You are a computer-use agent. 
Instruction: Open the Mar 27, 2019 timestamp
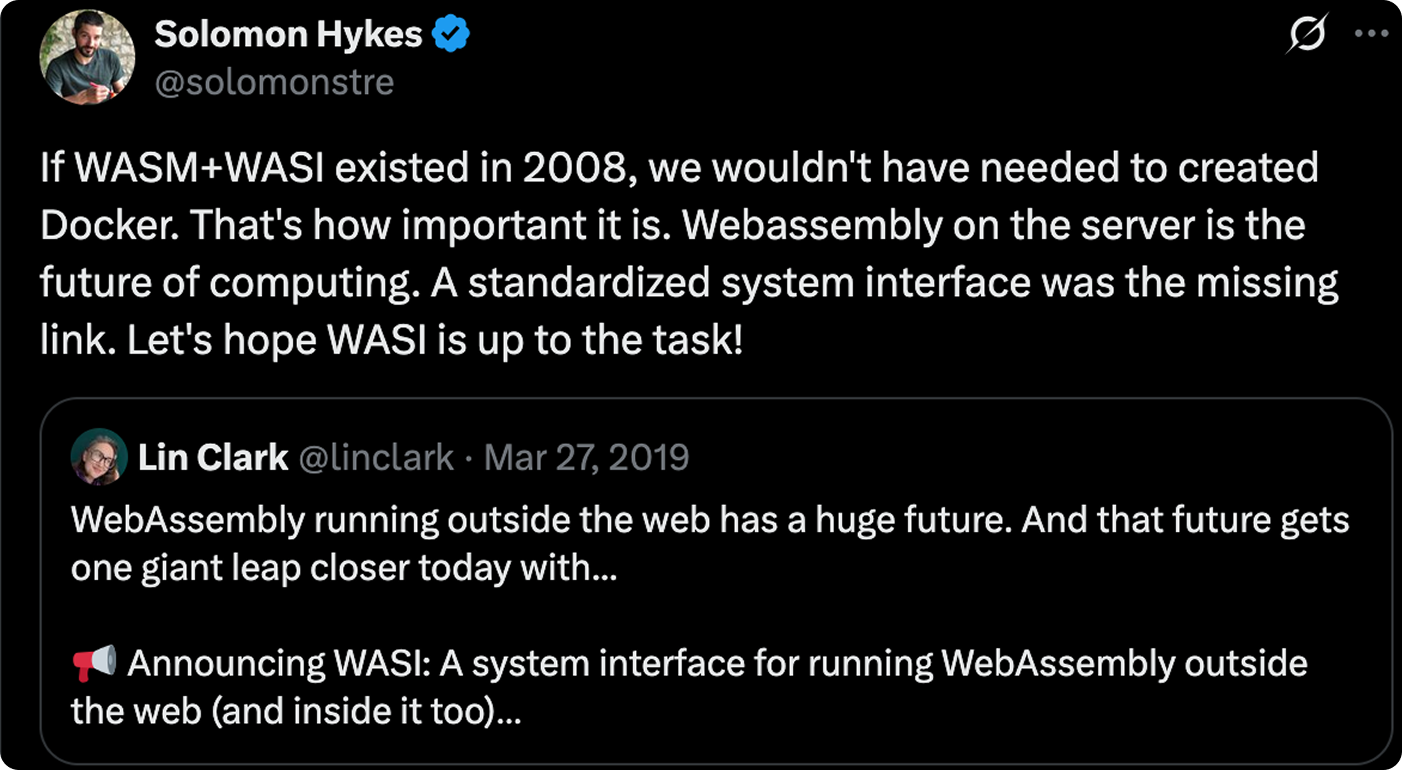point(586,458)
